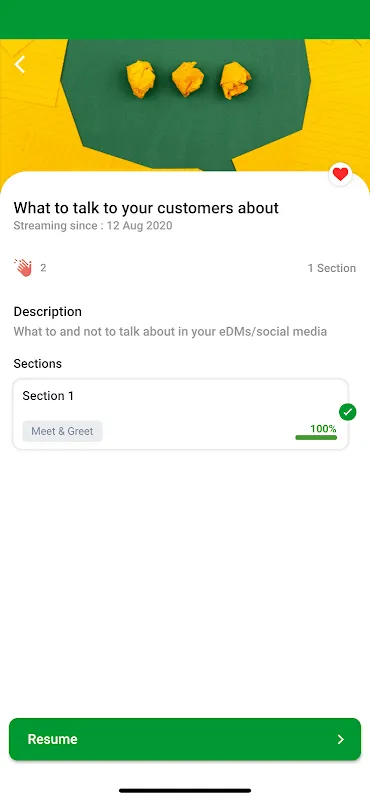
Task: Click the 100% progress bar
Action: (x=316, y=437)
